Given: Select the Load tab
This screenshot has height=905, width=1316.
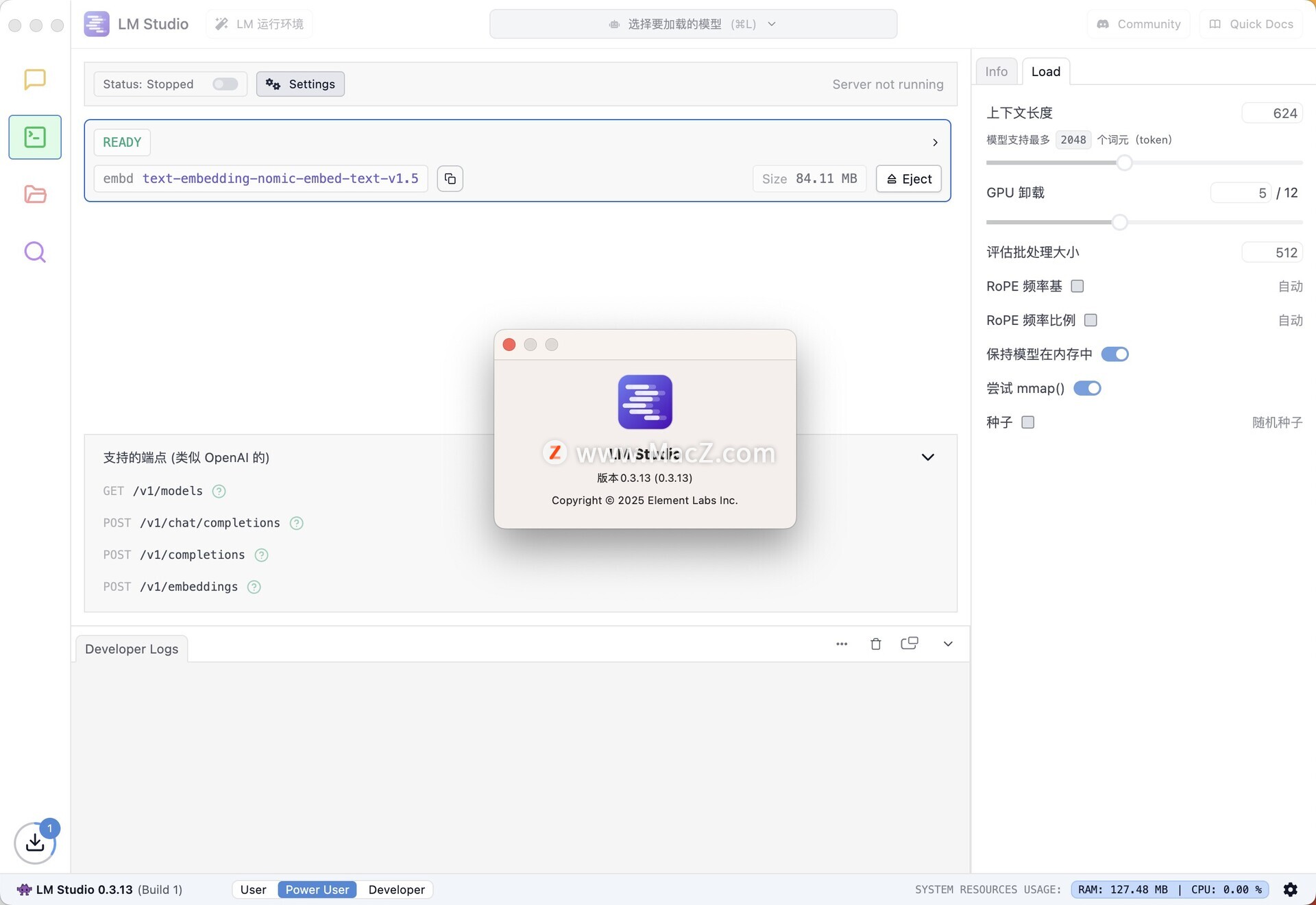Looking at the screenshot, I should tap(1045, 71).
